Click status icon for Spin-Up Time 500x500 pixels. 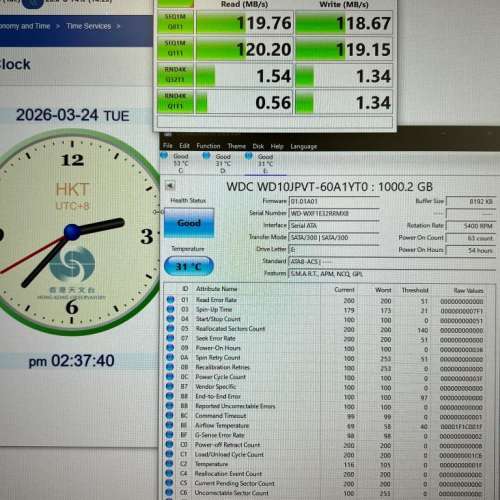[171, 309]
